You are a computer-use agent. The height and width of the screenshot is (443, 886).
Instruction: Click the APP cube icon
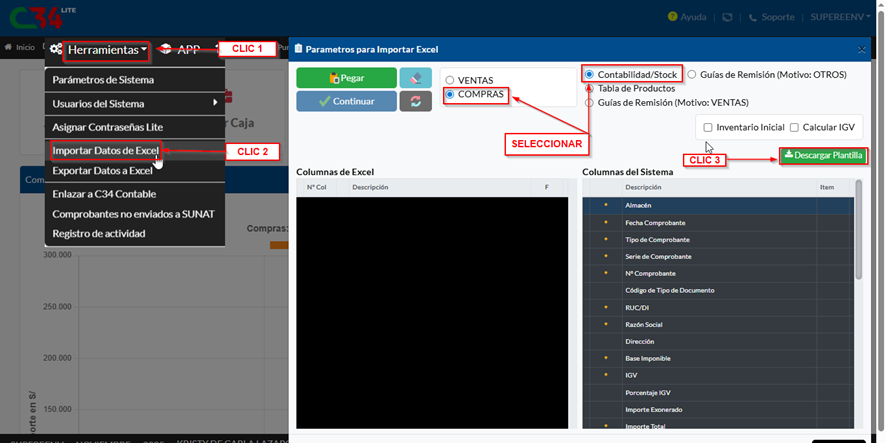[x=165, y=49]
